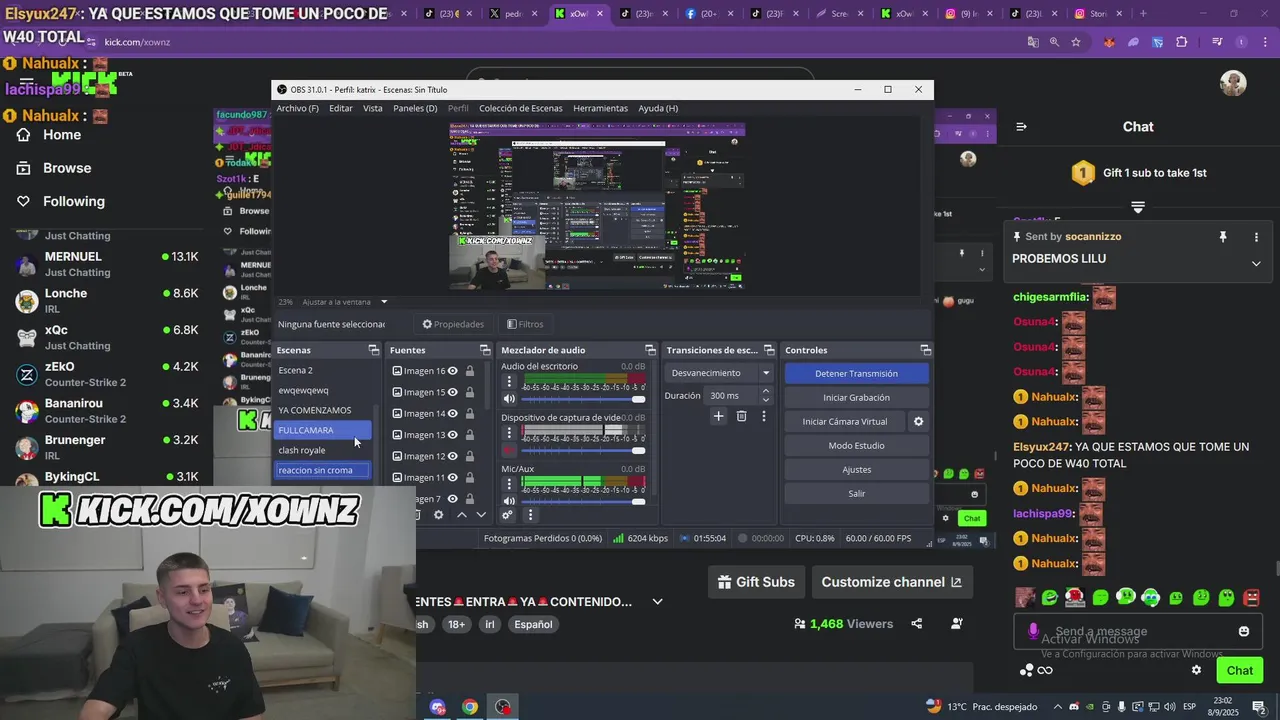1280x720 pixels.
Task: Move selected source down
Action: (x=481, y=515)
